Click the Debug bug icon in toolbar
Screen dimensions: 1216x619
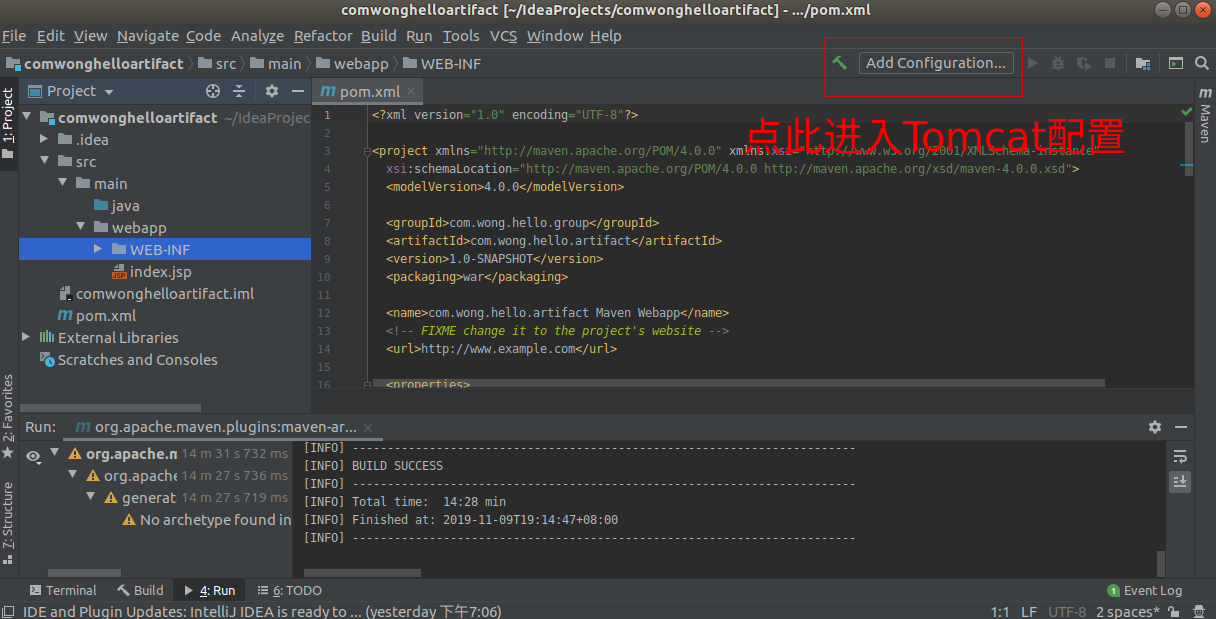pos(1058,63)
